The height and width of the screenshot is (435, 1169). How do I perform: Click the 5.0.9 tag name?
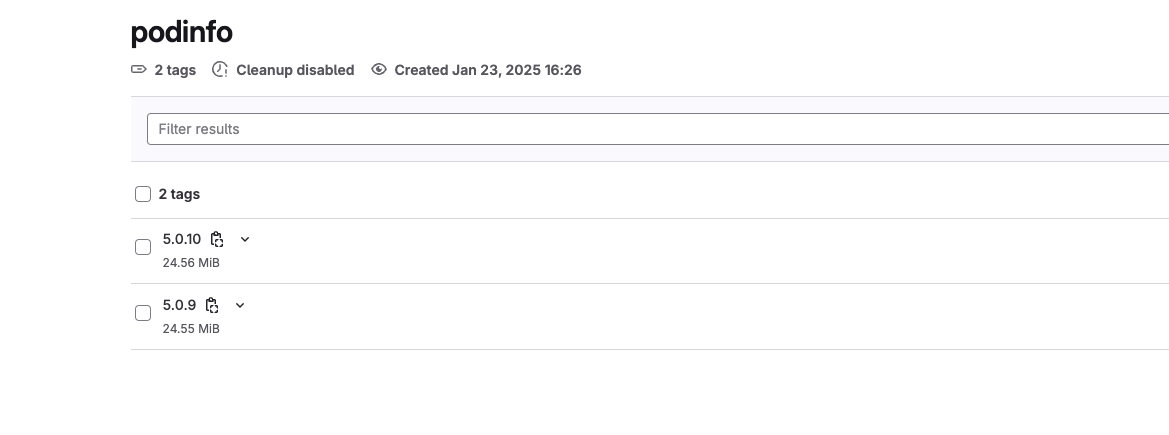(180, 305)
